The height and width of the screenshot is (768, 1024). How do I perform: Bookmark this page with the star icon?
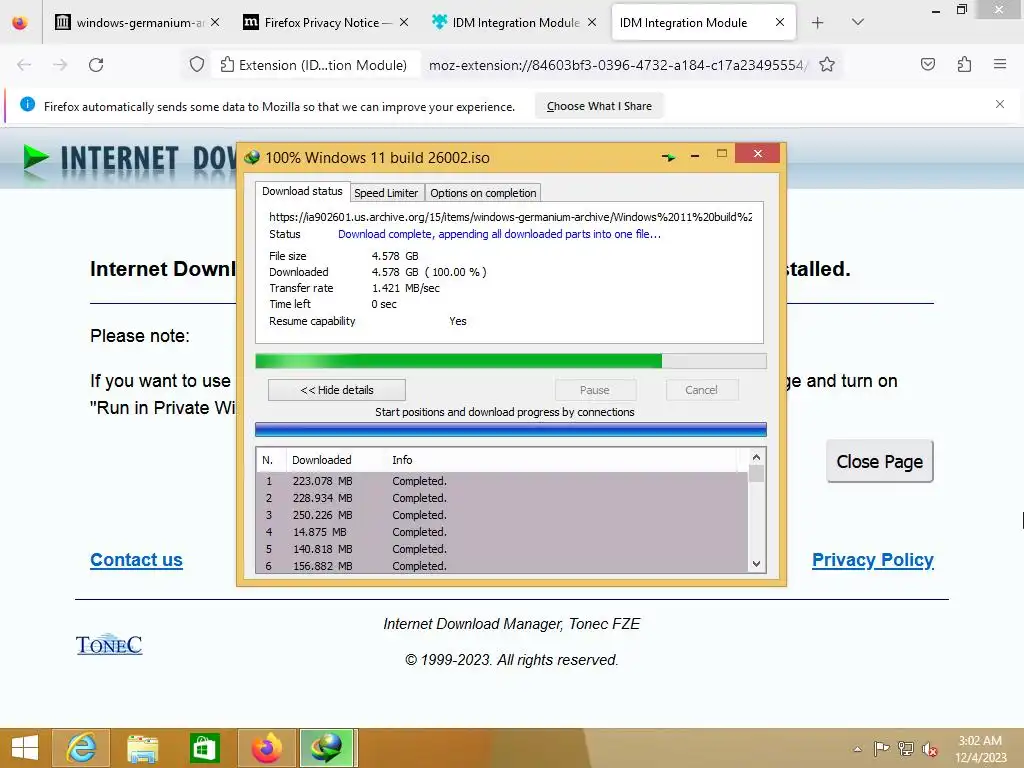click(827, 65)
